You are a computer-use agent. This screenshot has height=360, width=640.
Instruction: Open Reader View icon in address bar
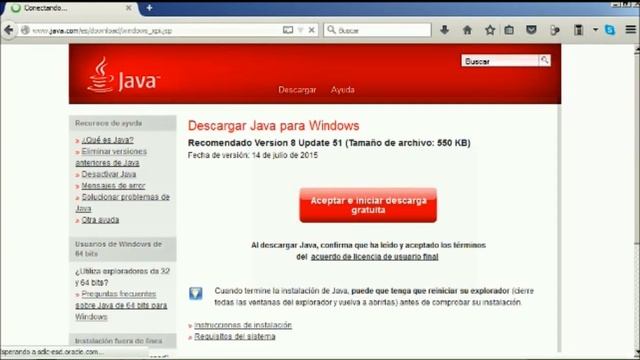[288, 30]
